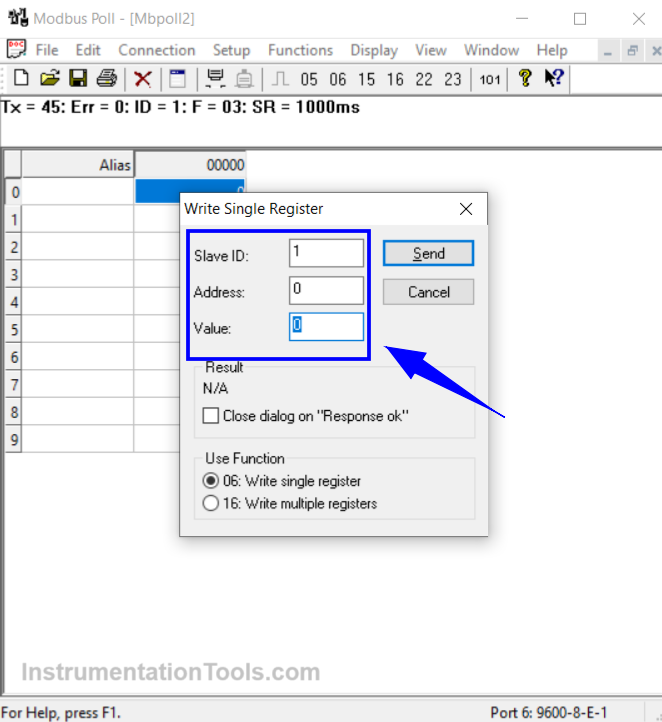Image resolution: width=662 pixels, height=722 pixels.
Task: Click function 16 toolbar button
Action: [395, 79]
